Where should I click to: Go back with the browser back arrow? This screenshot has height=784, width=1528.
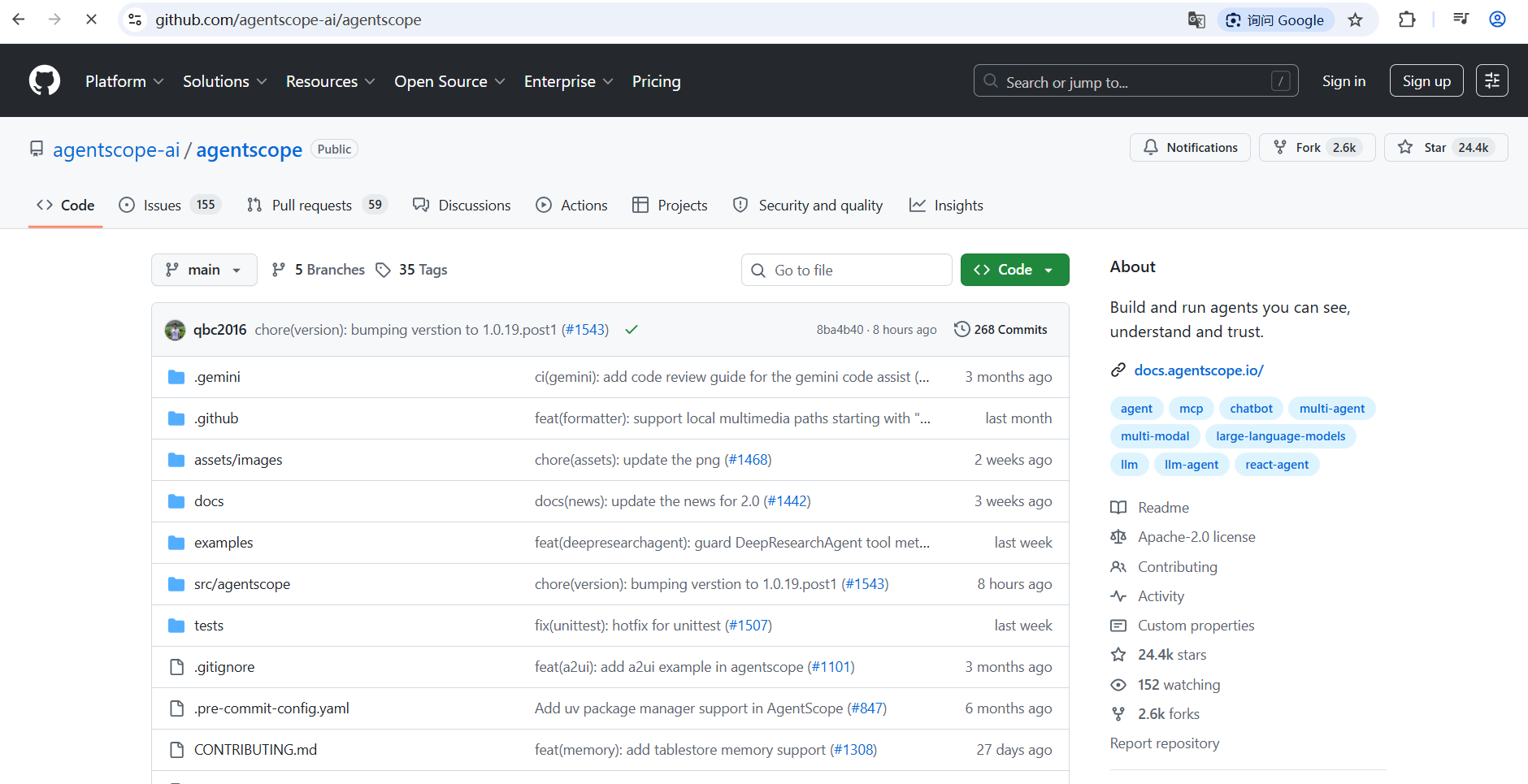tap(19, 19)
